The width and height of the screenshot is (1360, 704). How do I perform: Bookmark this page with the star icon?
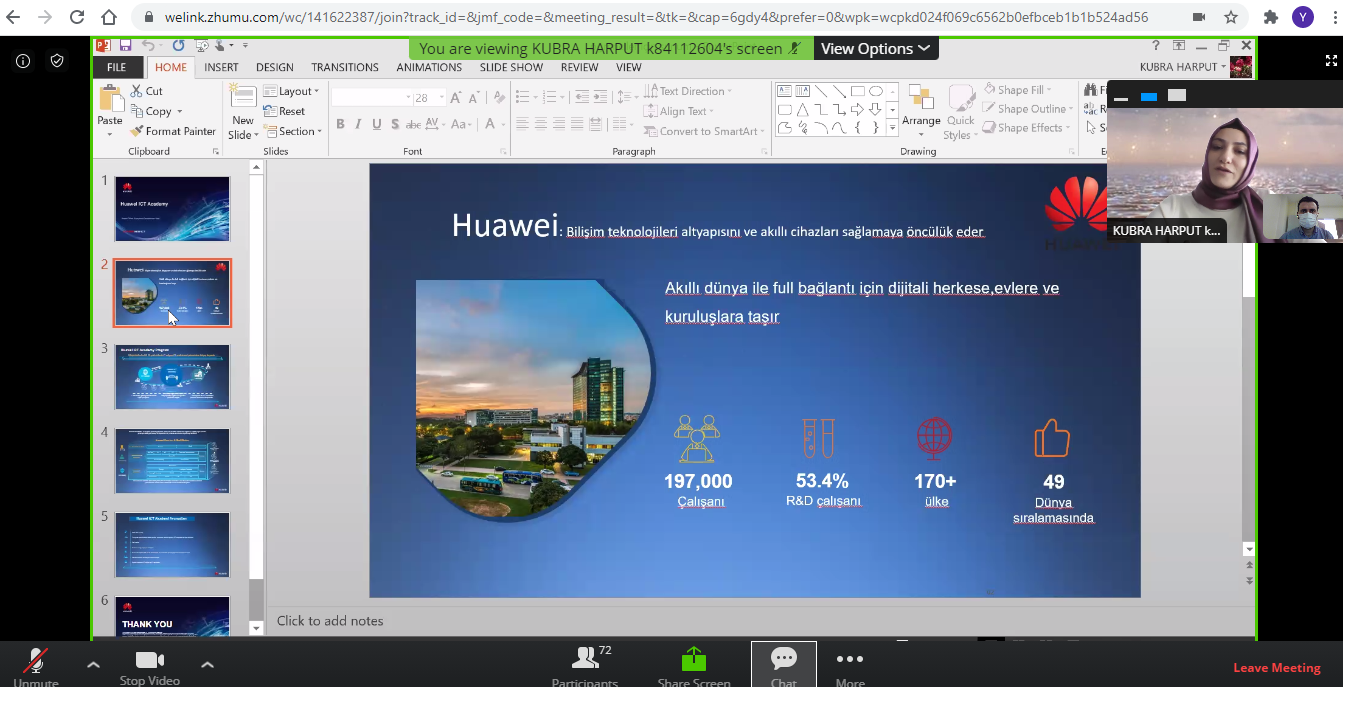click(x=1231, y=17)
